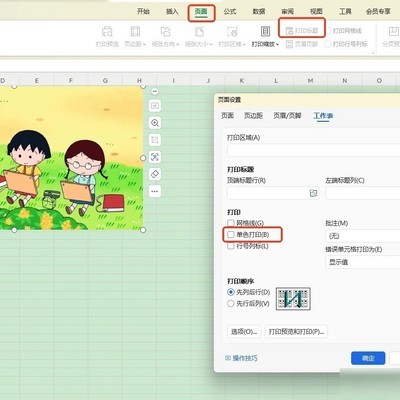The width and height of the screenshot is (400, 400).
Task: Select the crop tool beside the picture
Action: coord(155,140)
